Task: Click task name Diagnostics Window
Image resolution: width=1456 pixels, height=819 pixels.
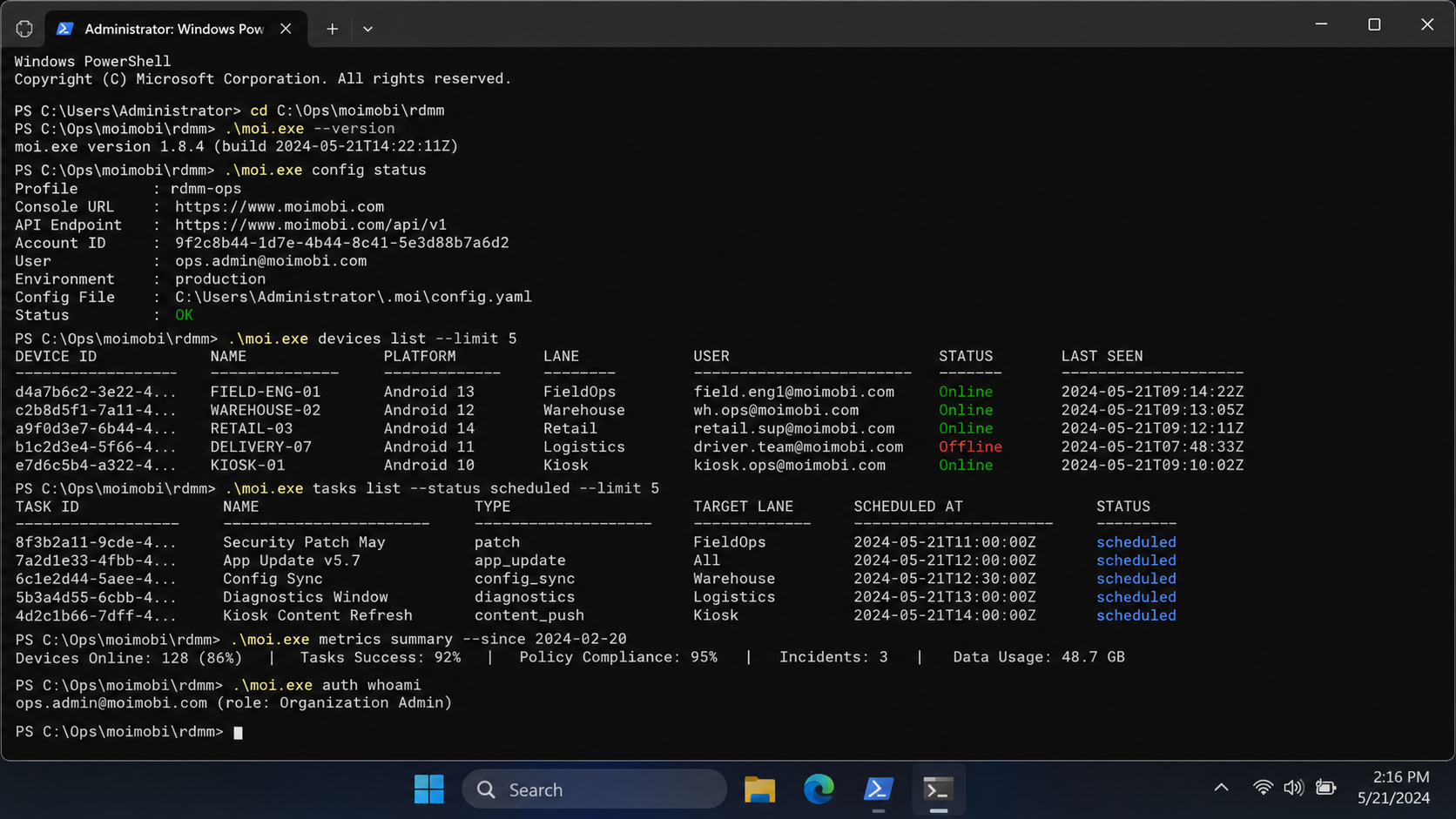Action: 306,598
